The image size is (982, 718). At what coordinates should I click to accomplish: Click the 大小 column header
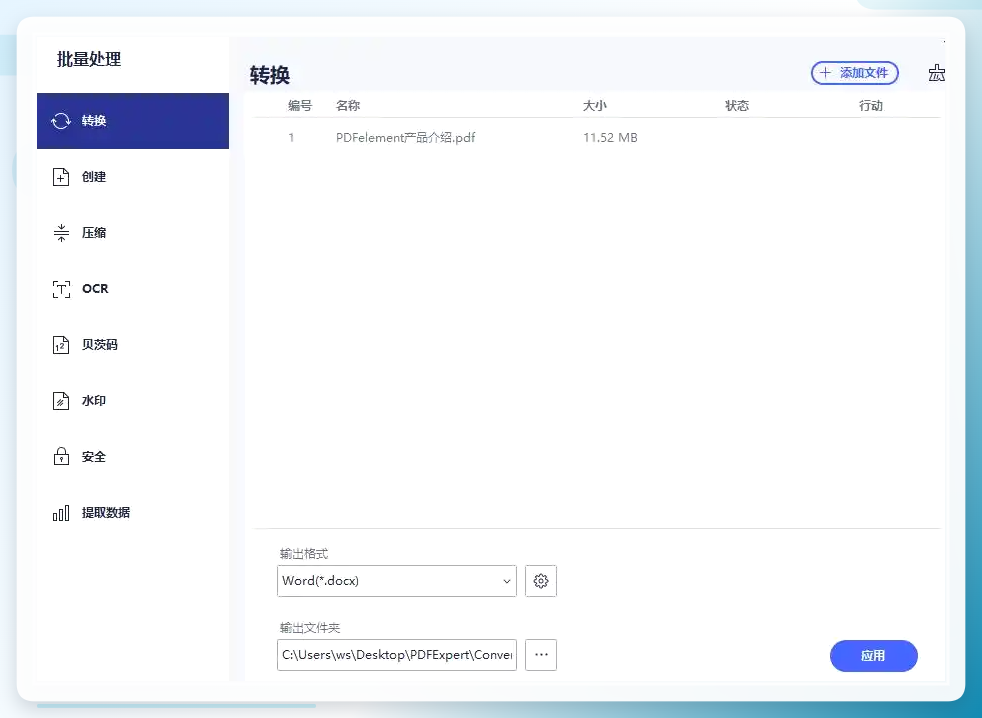[594, 106]
